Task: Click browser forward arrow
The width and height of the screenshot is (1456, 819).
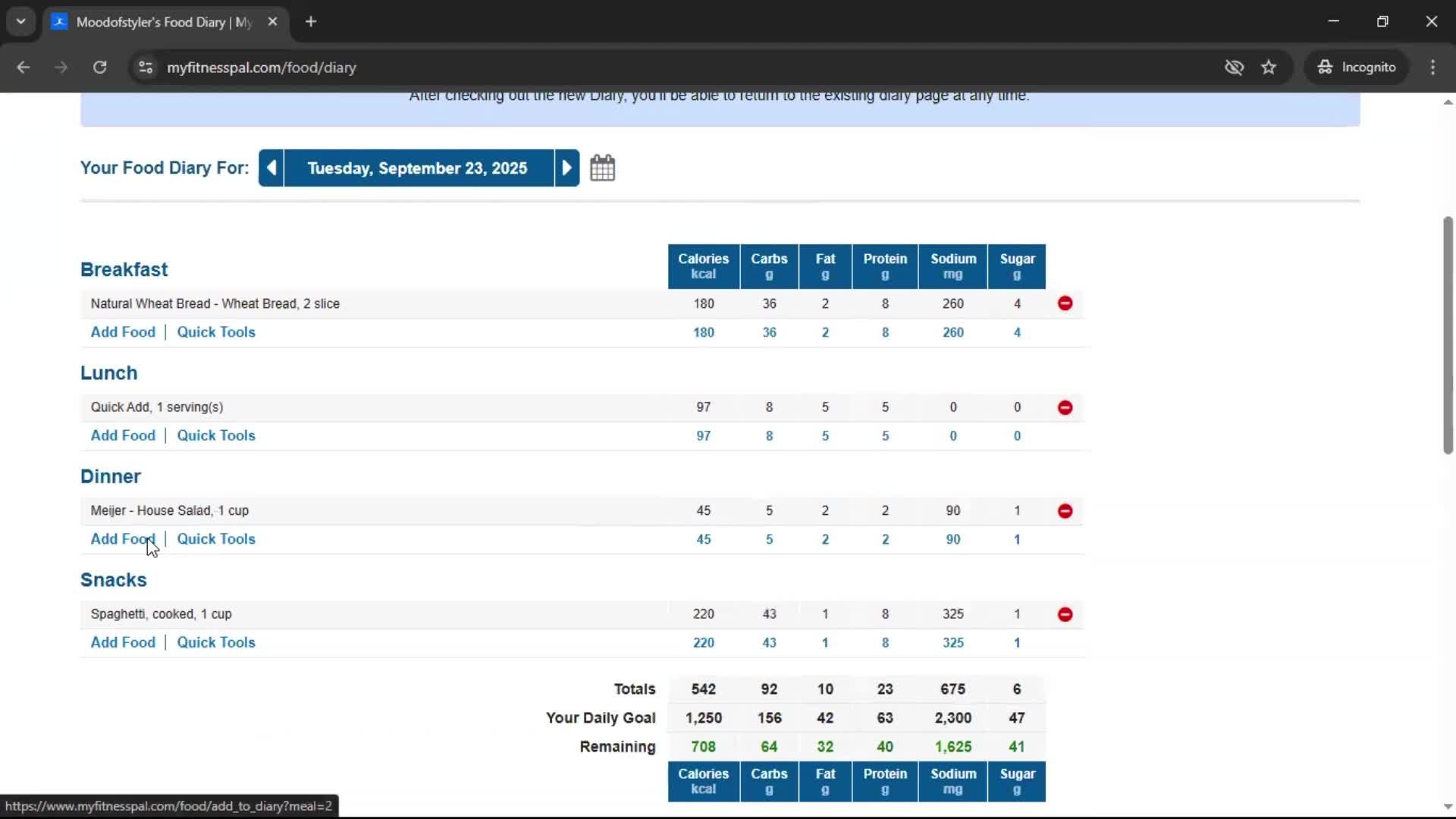Action: [x=61, y=67]
